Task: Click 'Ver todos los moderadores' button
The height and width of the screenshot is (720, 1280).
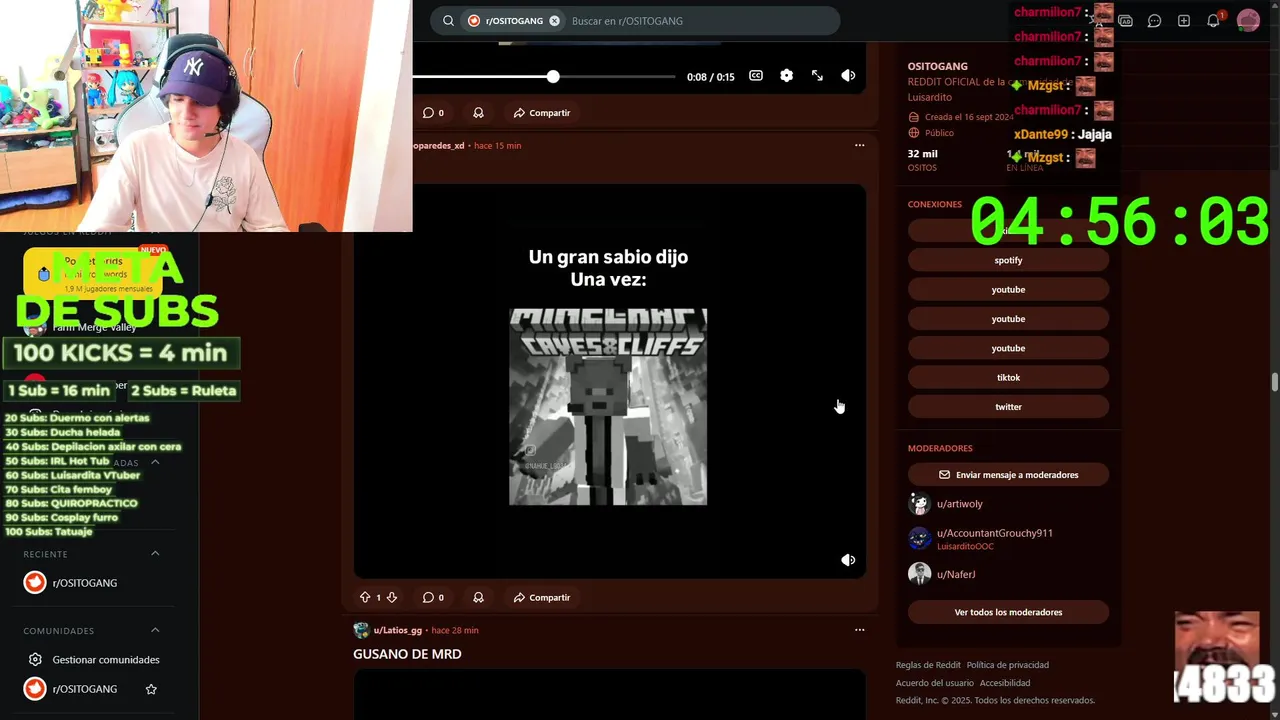Action: click(1008, 612)
